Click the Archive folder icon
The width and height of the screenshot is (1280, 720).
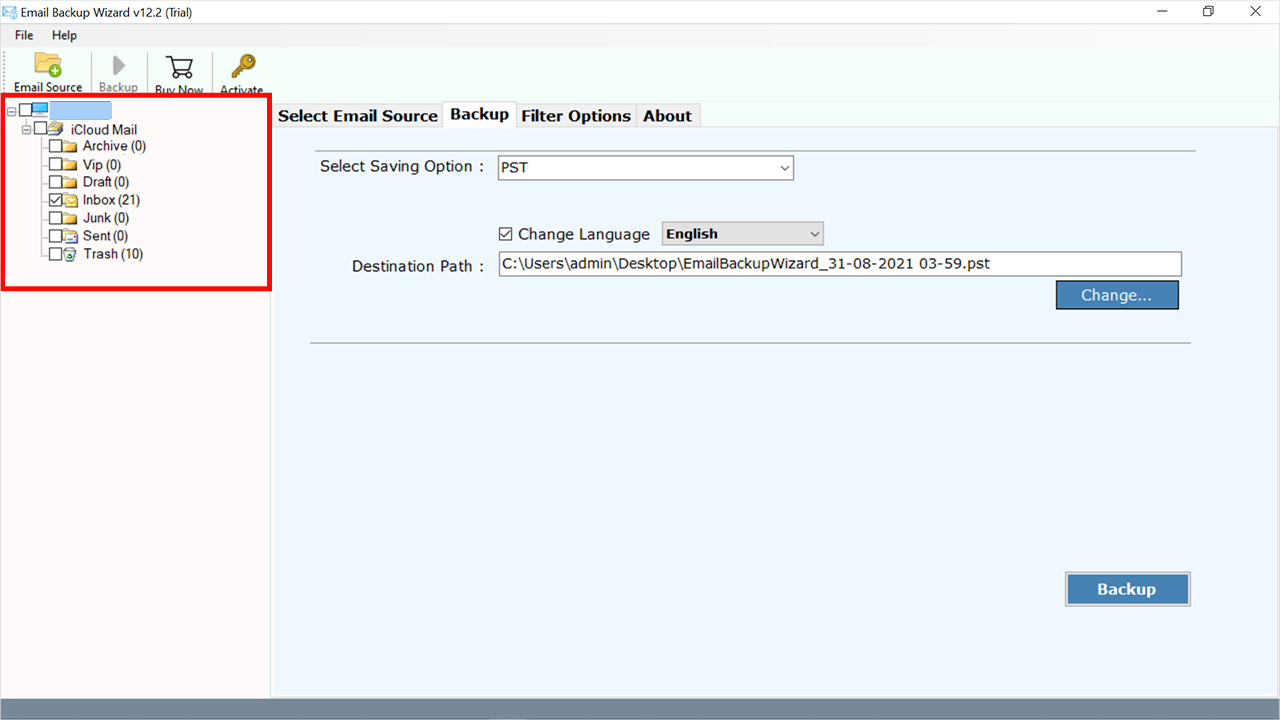tap(70, 146)
